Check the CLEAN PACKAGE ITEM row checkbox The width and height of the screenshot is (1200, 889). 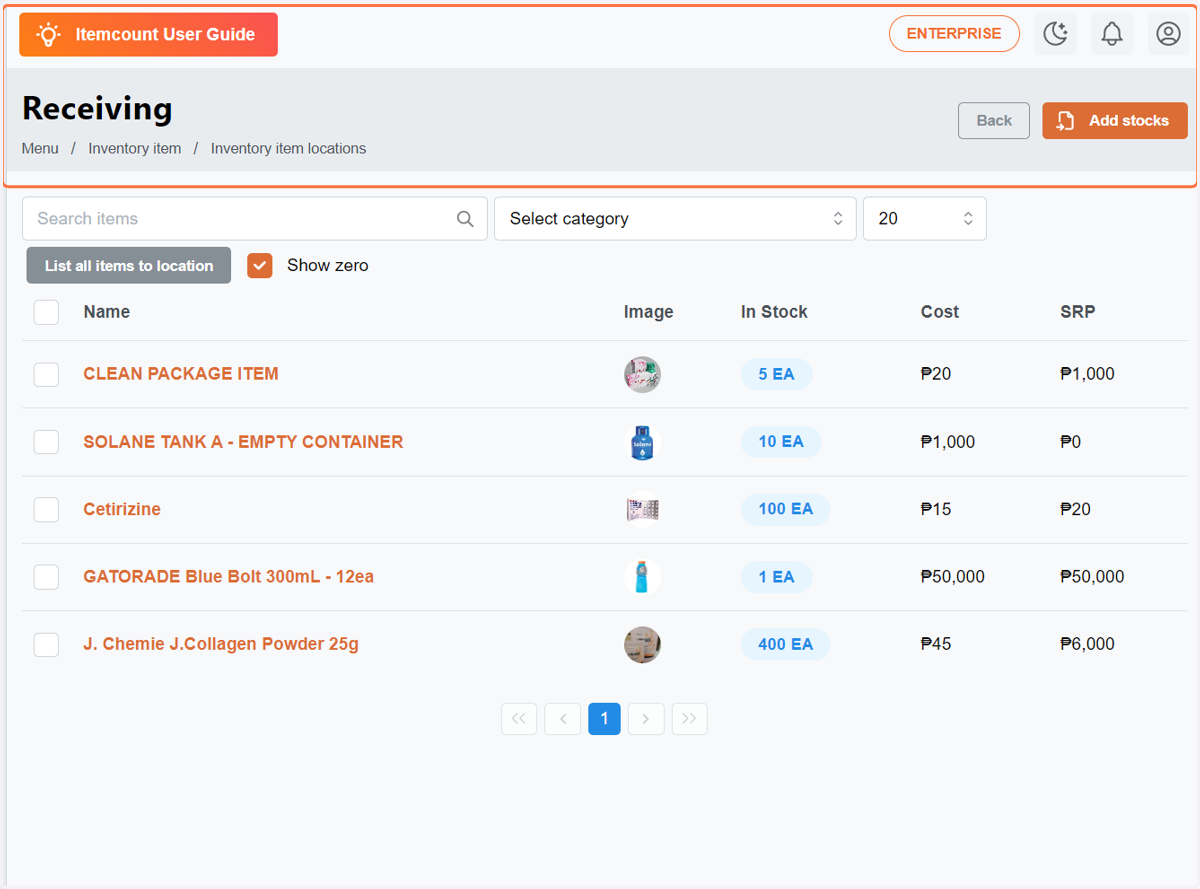(46, 374)
